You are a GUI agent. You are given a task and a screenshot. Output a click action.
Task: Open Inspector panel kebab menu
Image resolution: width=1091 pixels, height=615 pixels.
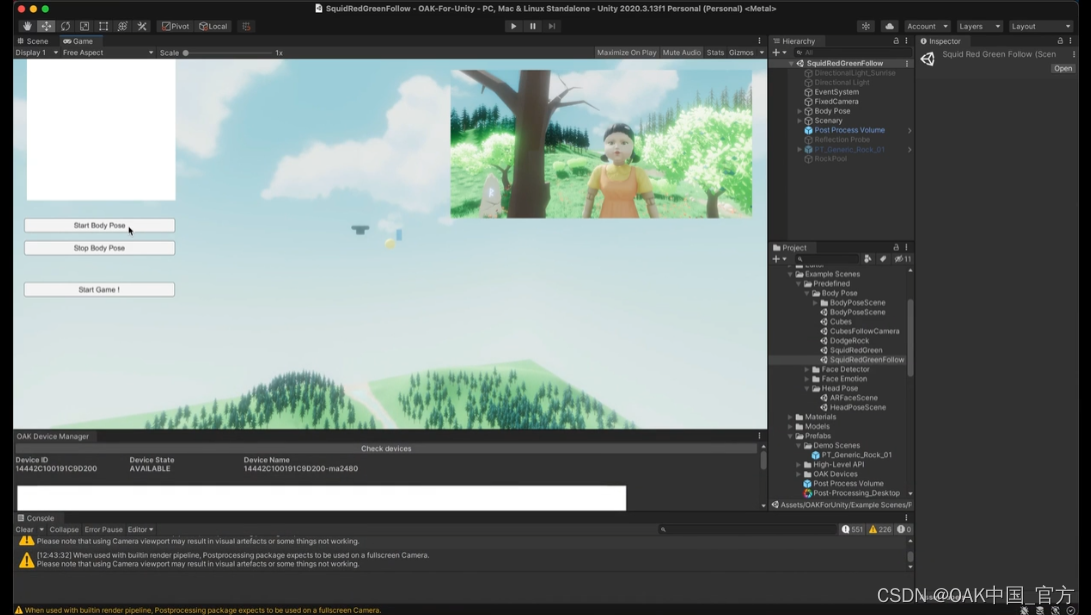(x=1070, y=41)
